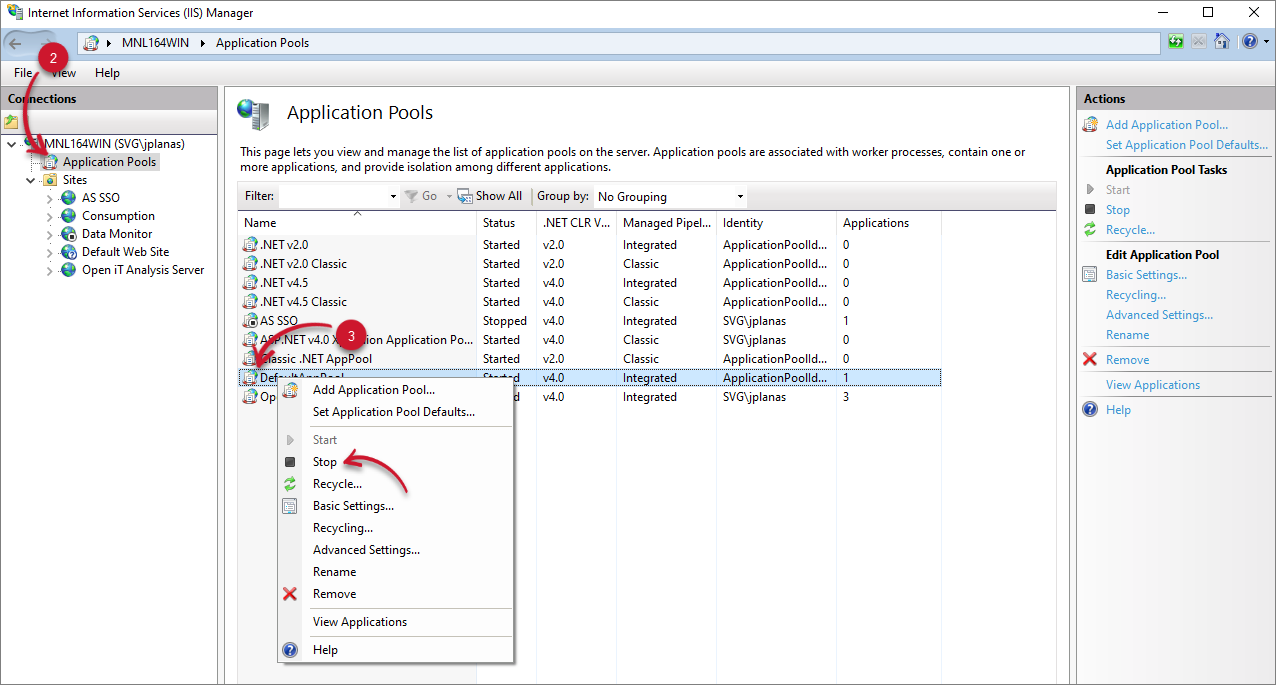1276x685 pixels.
Task: Click the Default Web Site globe icon
Action: 69,252
